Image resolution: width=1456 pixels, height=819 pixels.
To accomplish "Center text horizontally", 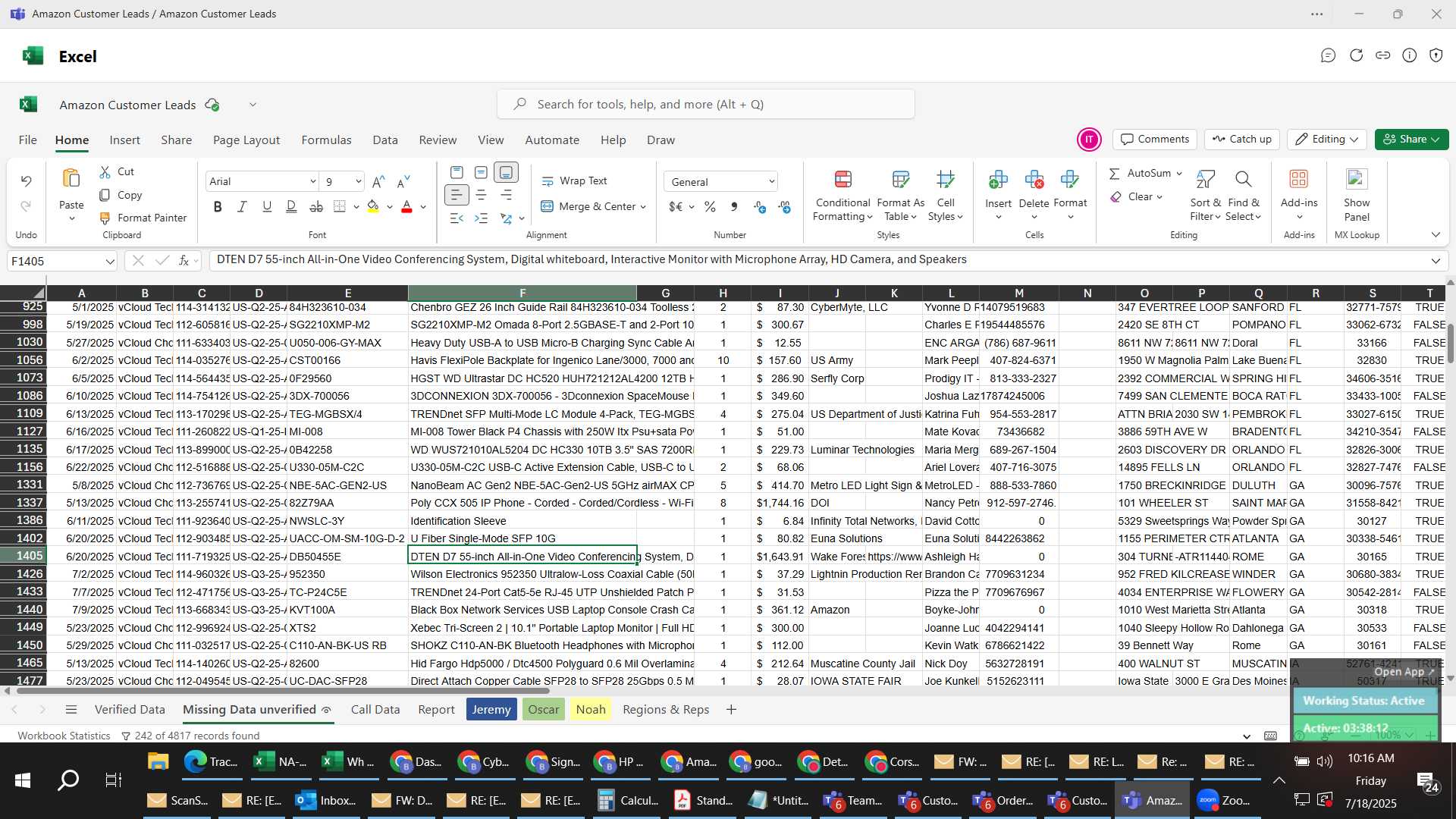I will tap(481, 195).
